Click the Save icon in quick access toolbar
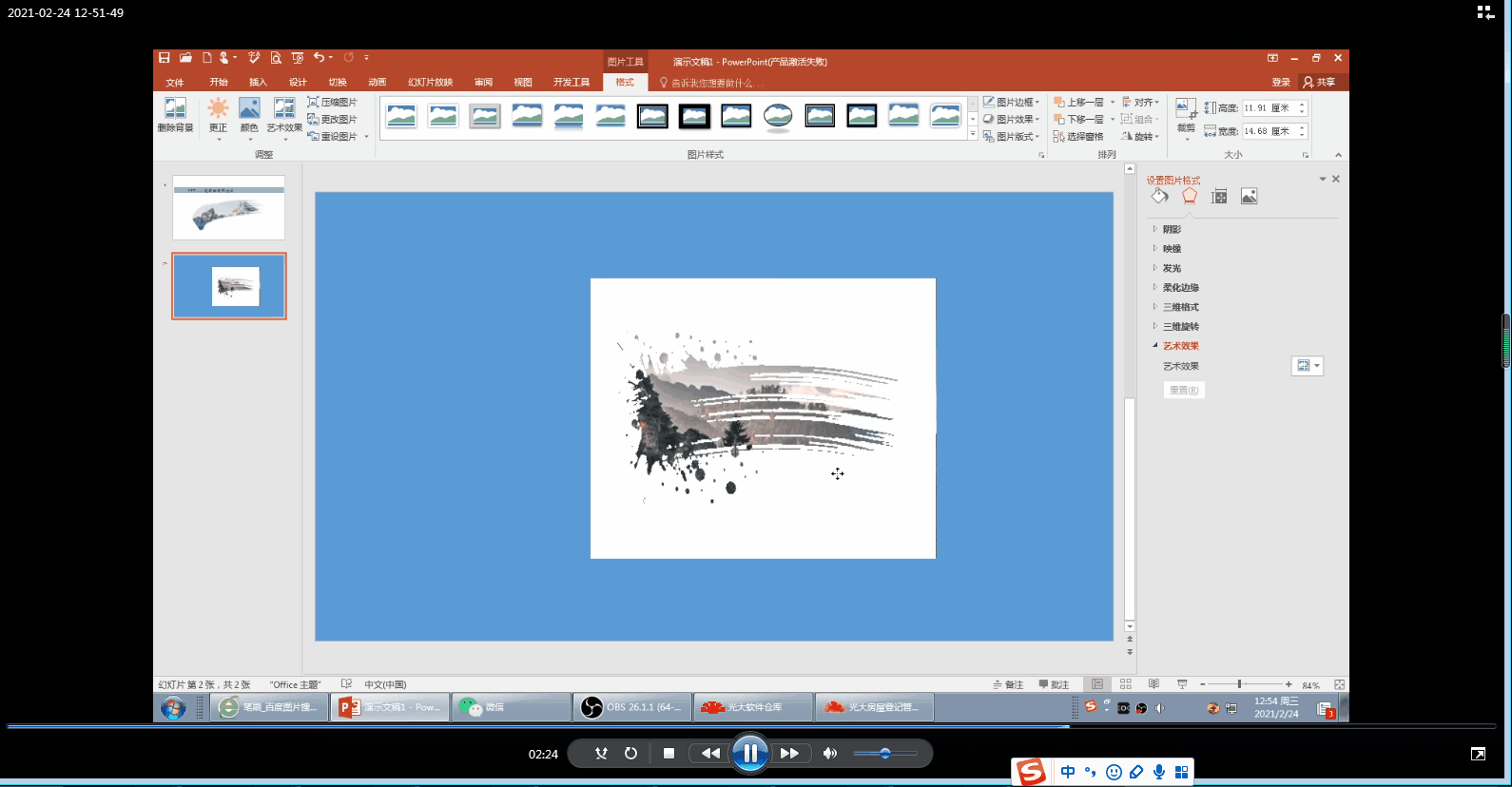Image resolution: width=1512 pixels, height=787 pixels. (165, 58)
